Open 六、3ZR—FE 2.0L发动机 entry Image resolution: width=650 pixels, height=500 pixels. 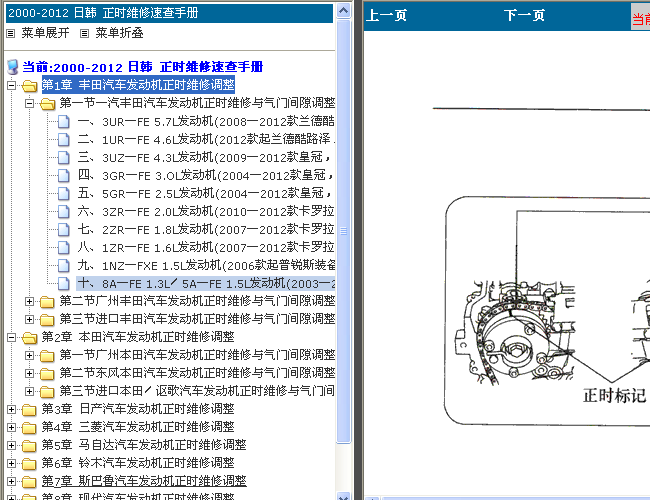tap(206, 211)
